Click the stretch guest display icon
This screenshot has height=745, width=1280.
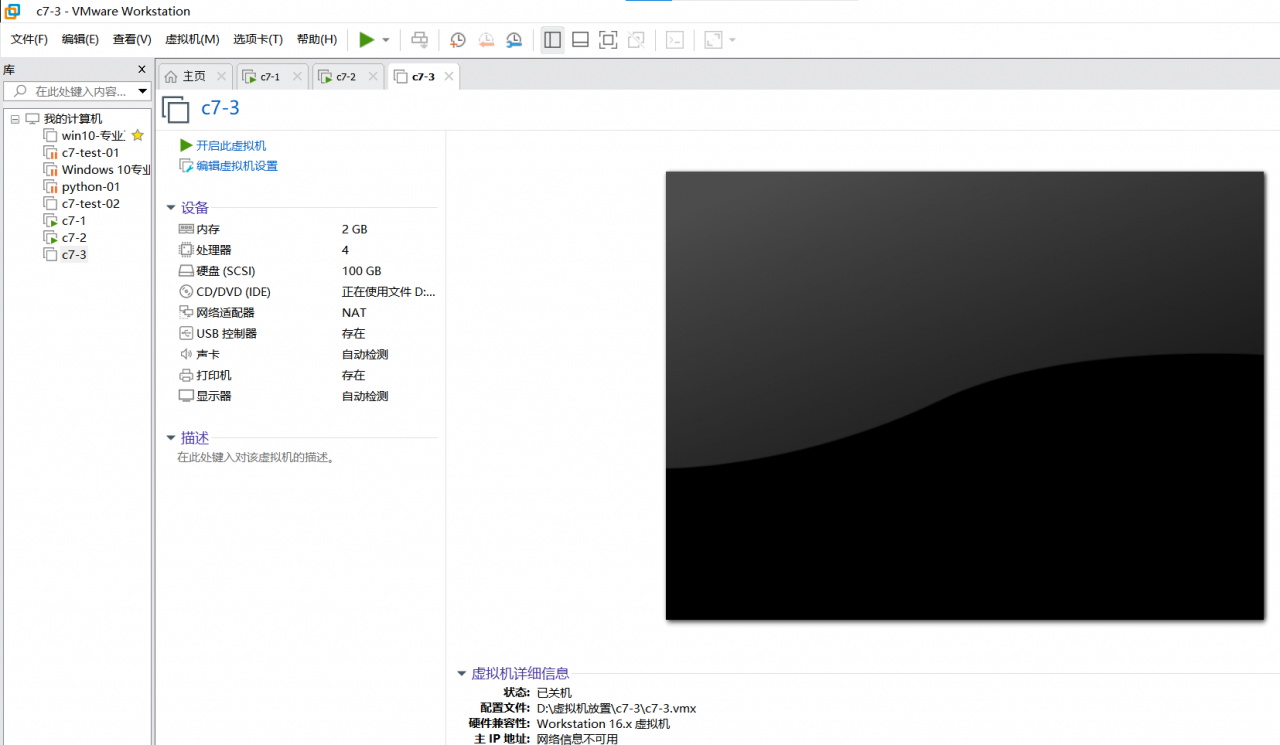pos(713,40)
